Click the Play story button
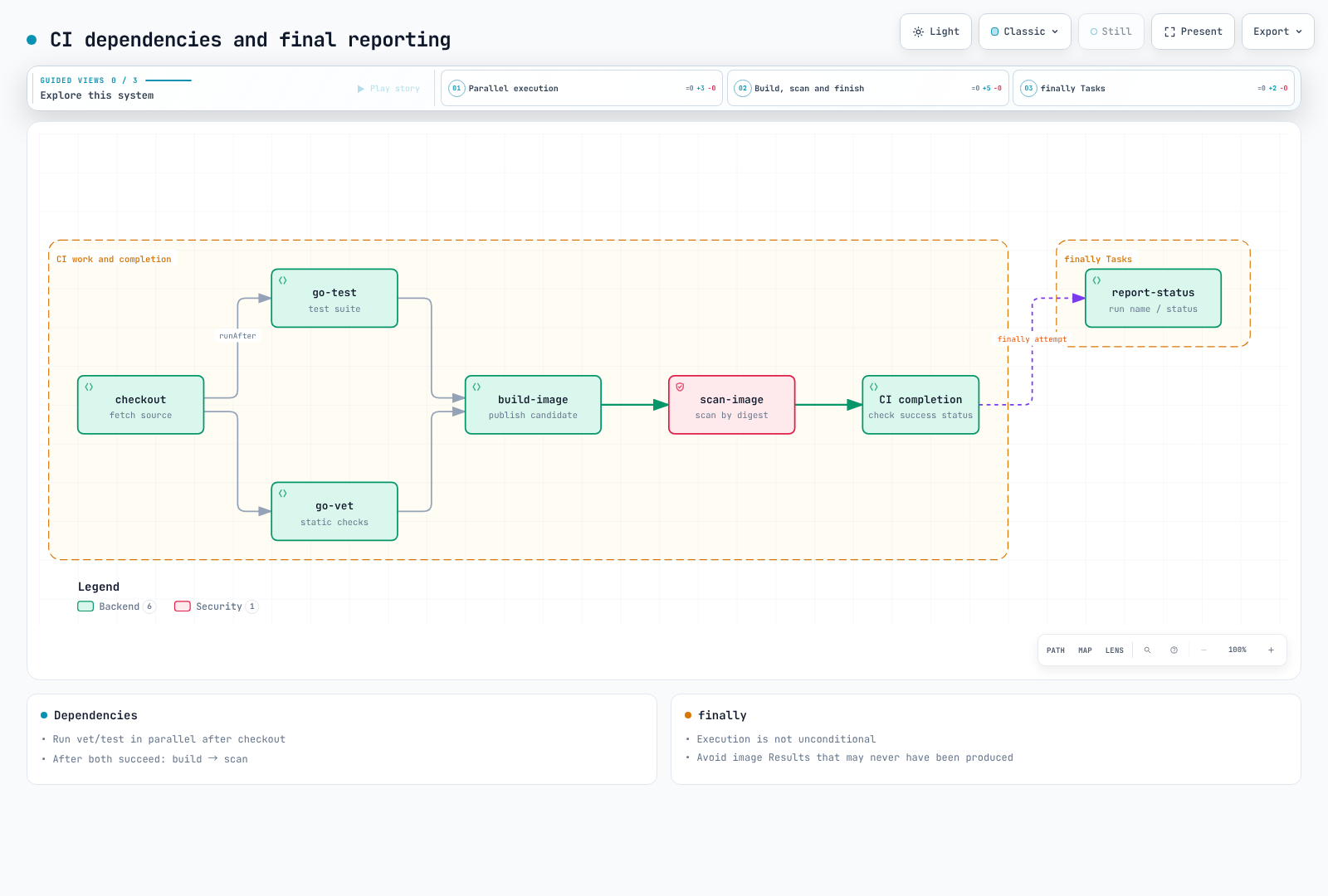Image resolution: width=1328 pixels, height=896 pixels. tap(388, 89)
